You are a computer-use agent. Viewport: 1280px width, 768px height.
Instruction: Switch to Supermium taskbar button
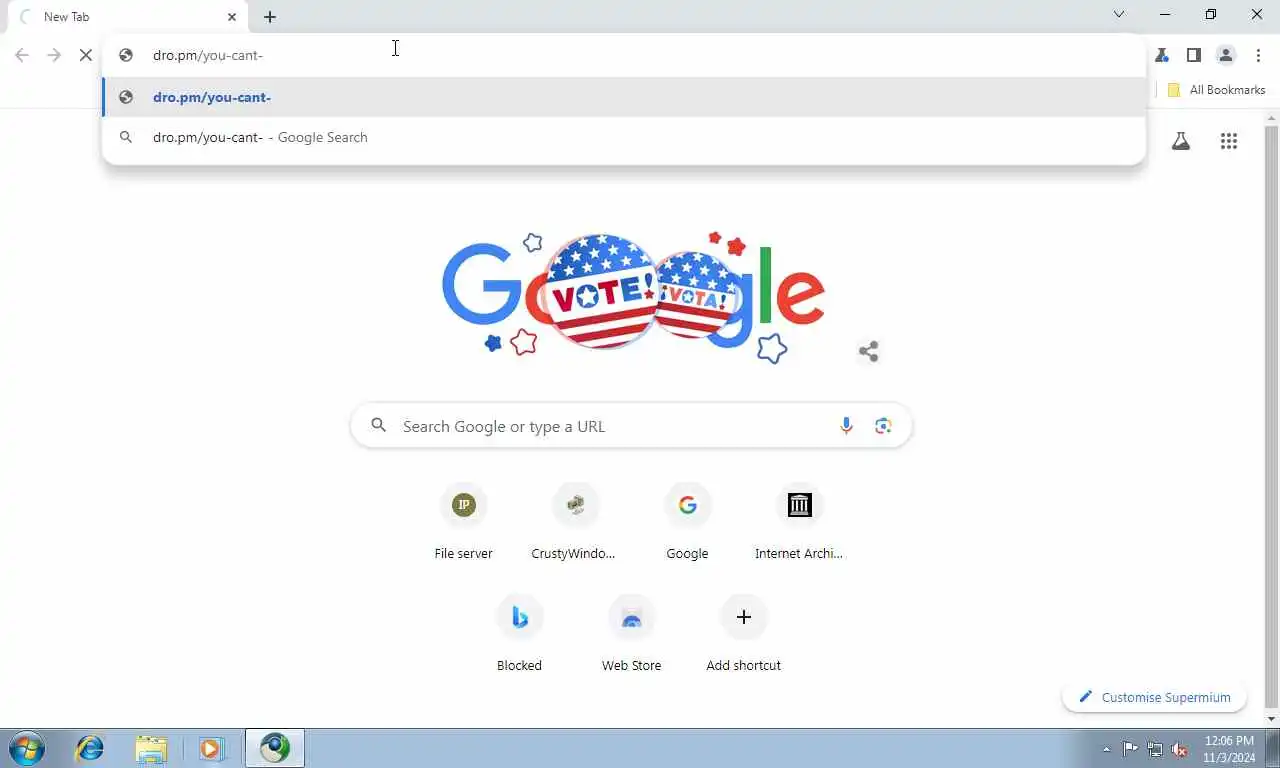(x=275, y=748)
